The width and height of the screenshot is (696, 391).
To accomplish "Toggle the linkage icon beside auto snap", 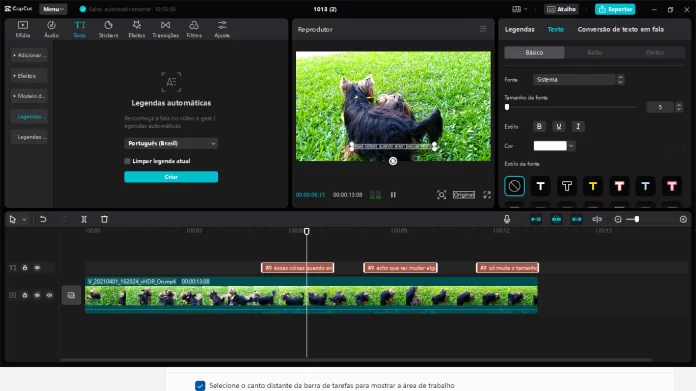I will click(577, 219).
